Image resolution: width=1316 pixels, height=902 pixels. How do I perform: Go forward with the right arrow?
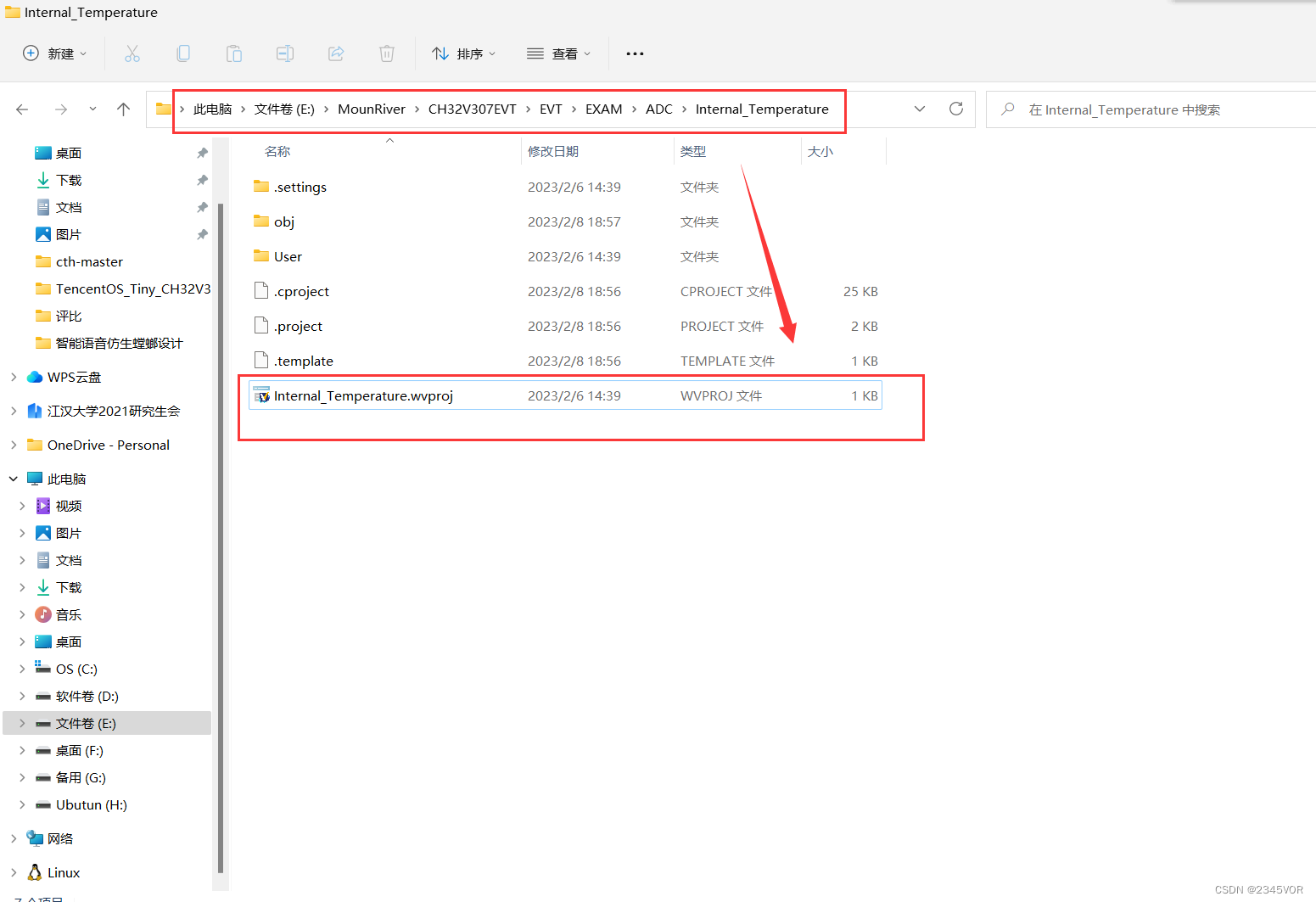point(61,109)
